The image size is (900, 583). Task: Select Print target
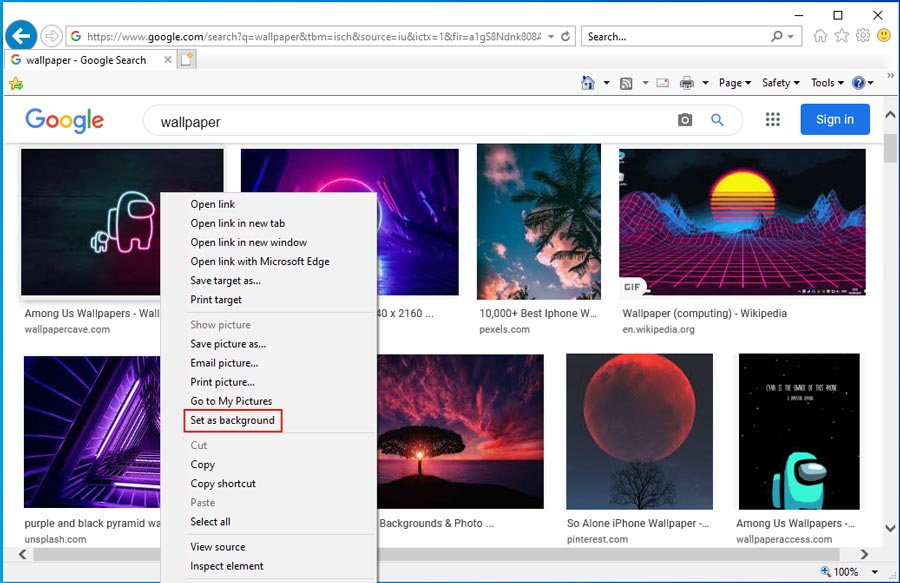(216, 300)
